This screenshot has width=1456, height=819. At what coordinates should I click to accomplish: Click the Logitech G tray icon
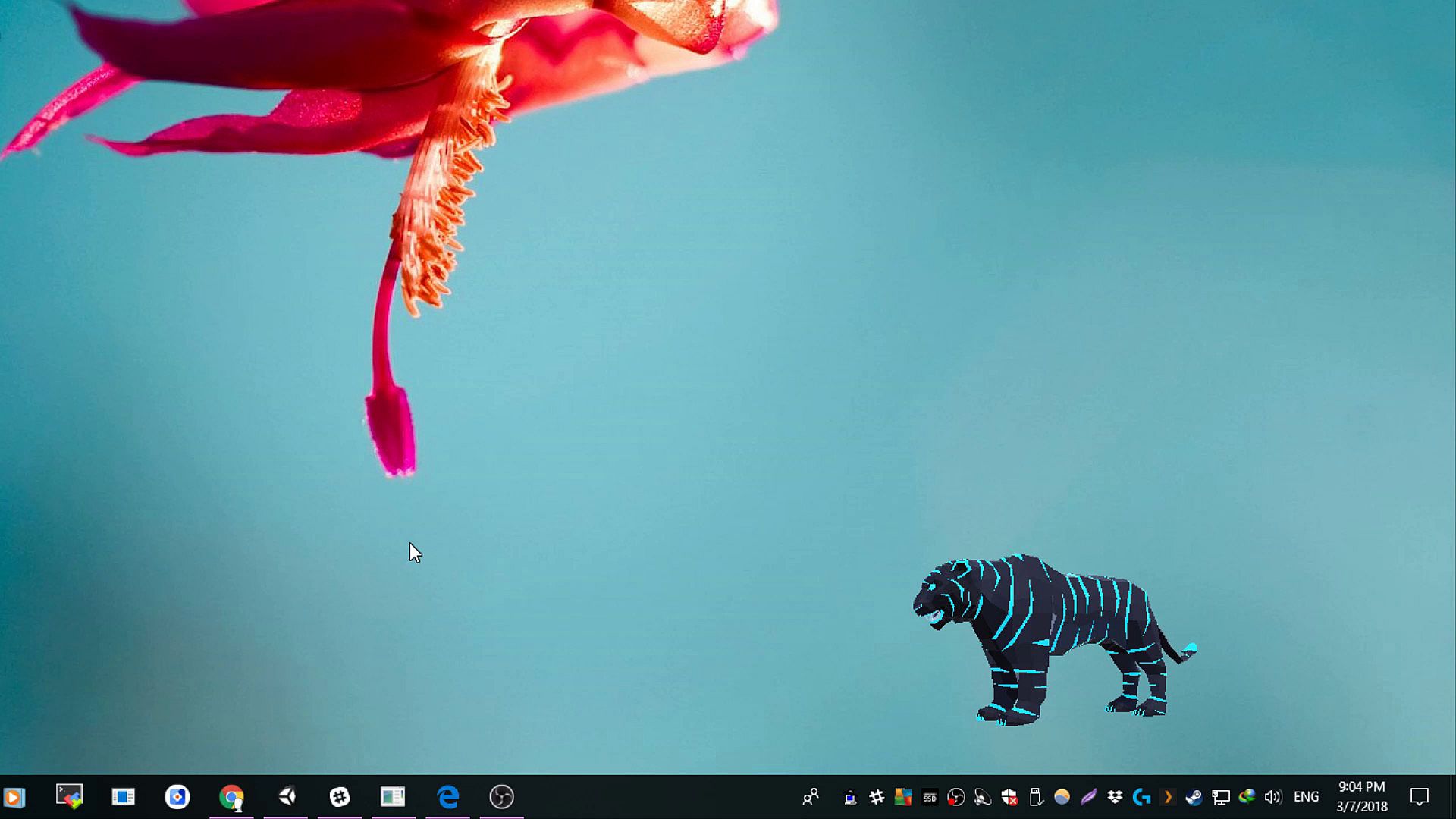[1141, 797]
